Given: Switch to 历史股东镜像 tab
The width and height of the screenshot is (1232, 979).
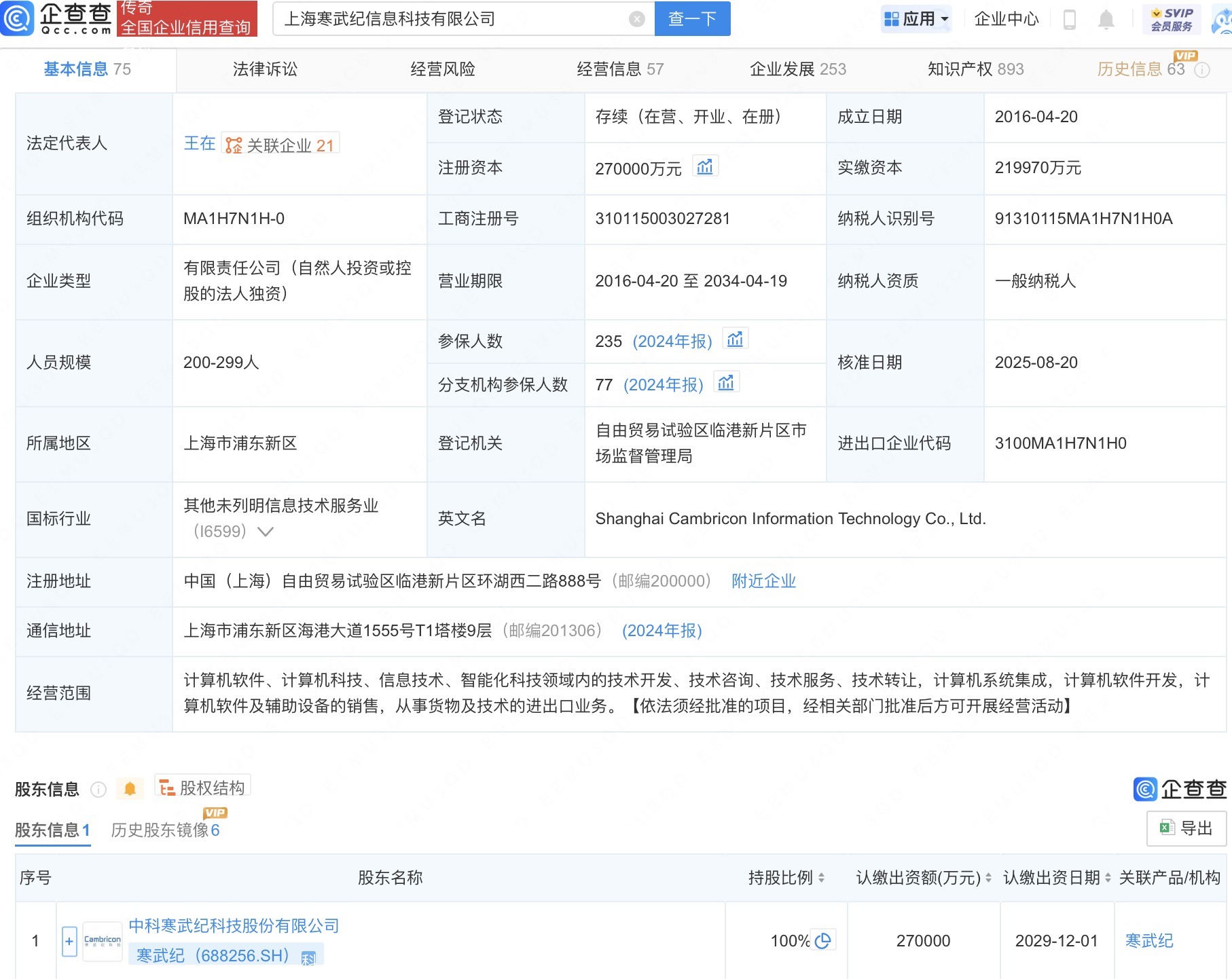Looking at the screenshot, I should tap(165, 830).
